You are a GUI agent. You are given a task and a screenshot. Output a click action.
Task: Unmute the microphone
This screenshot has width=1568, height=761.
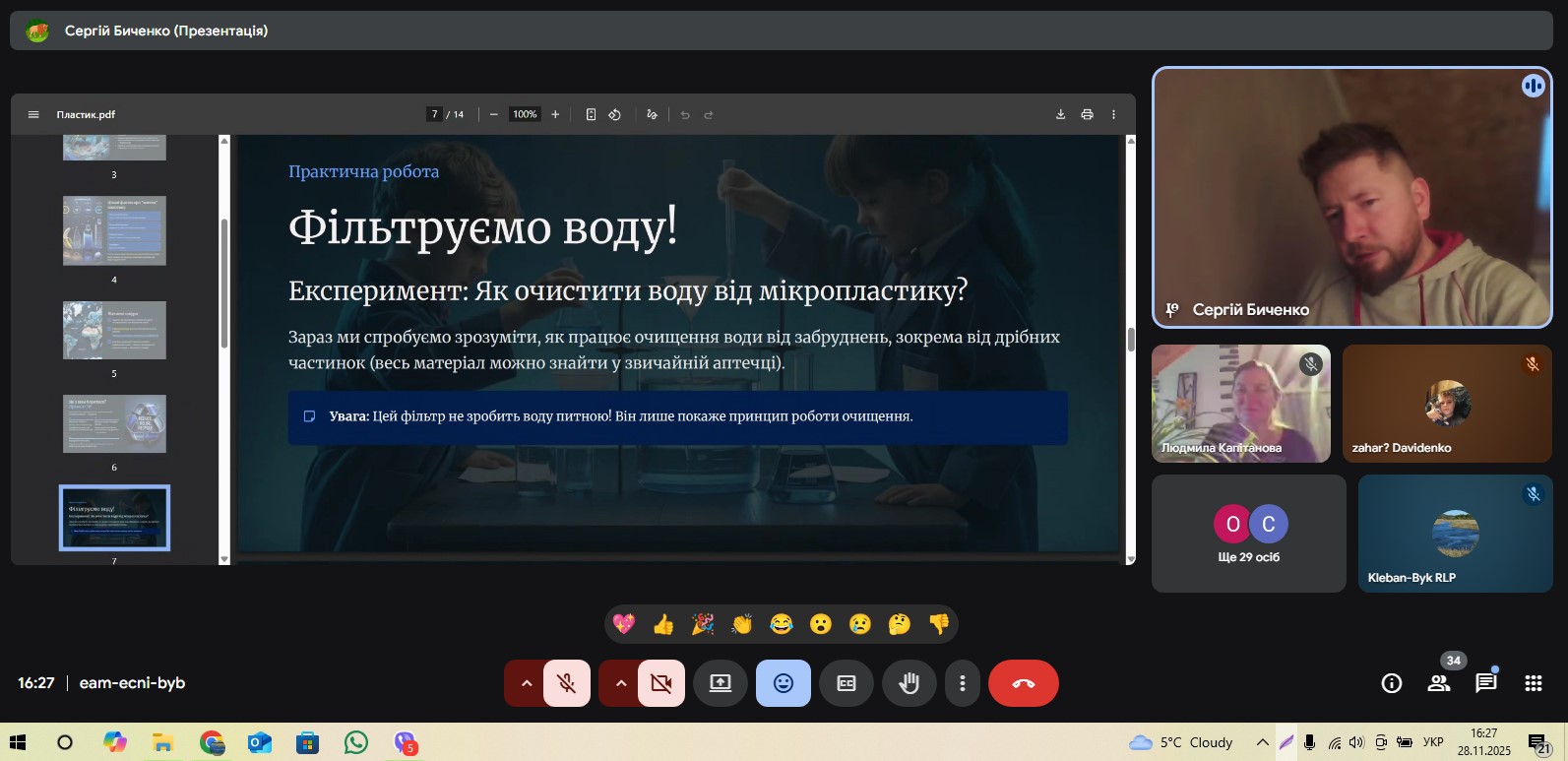point(567,683)
